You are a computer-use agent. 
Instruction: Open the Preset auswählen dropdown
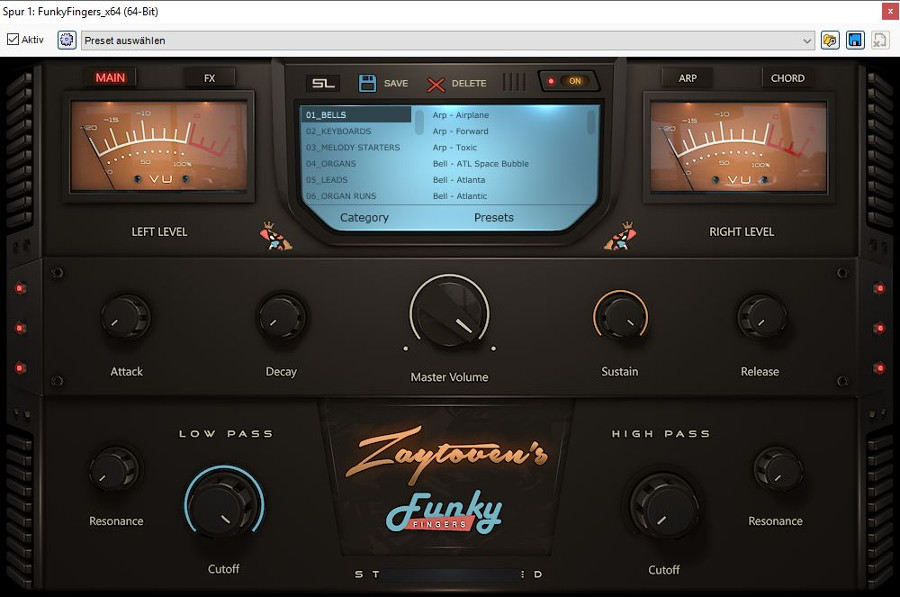(x=448, y=40)
